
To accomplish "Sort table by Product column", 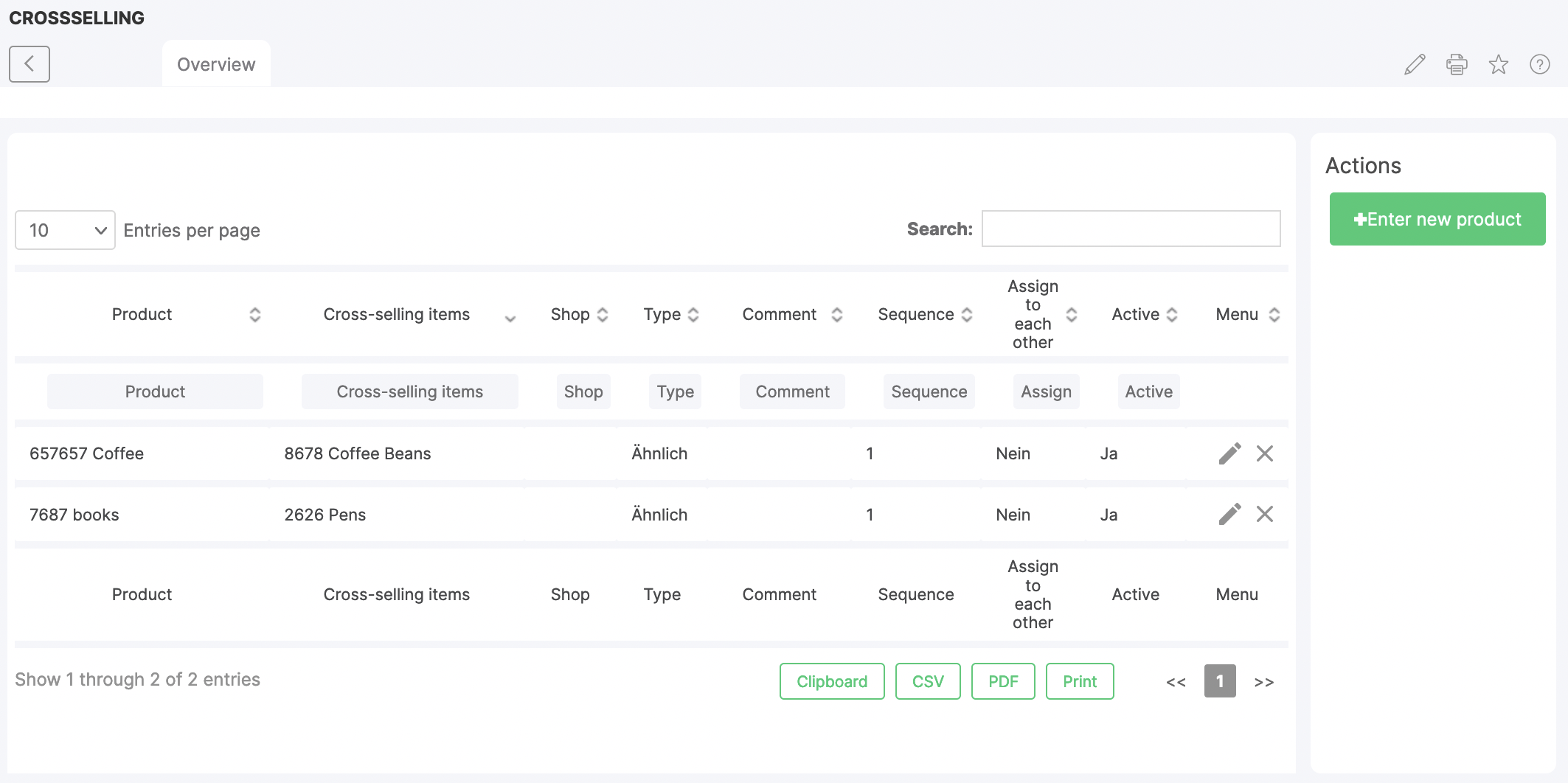I will click(142, 315).
